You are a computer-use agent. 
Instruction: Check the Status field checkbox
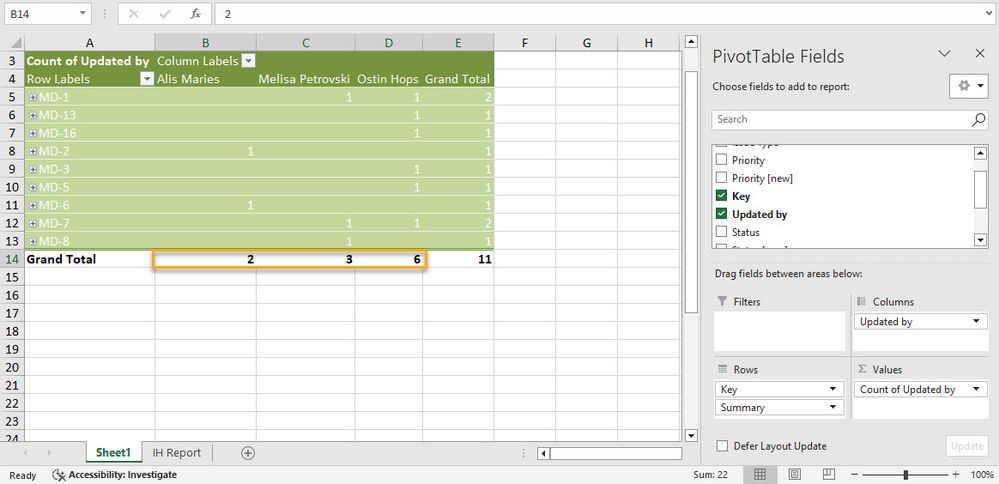(722, 232)
